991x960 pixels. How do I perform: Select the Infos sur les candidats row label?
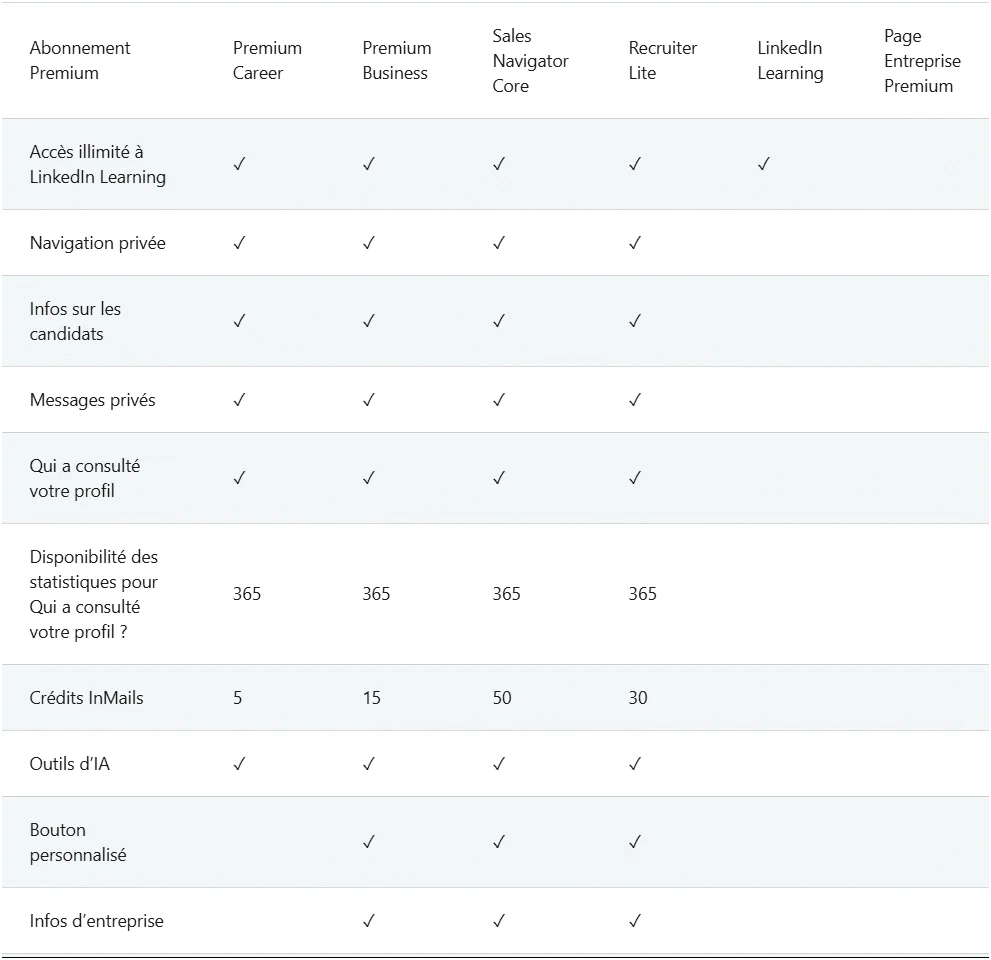point(75,321)
